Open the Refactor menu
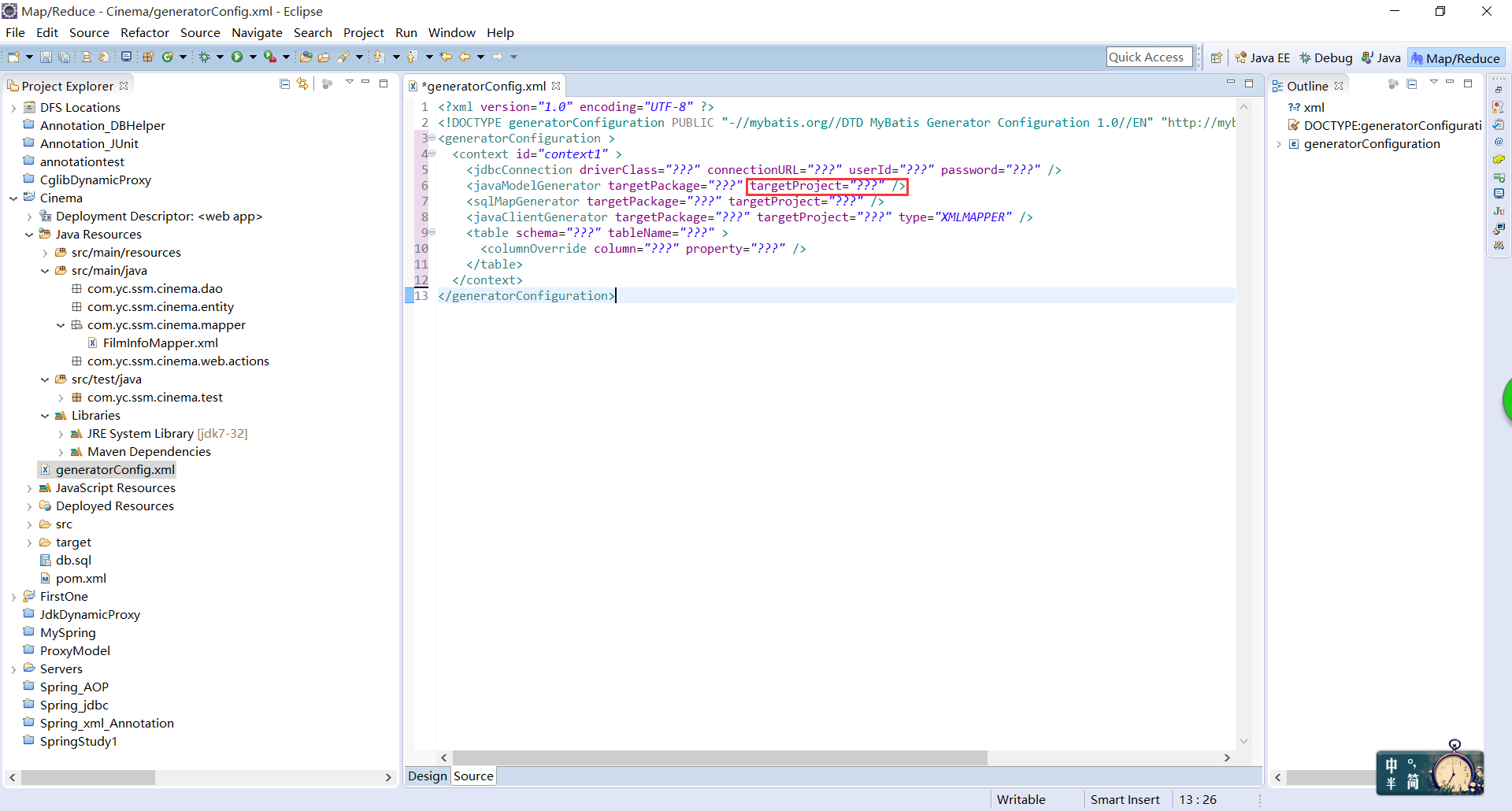The height and width of the screenshot is (811, 1512). click(x=145, y=33)
